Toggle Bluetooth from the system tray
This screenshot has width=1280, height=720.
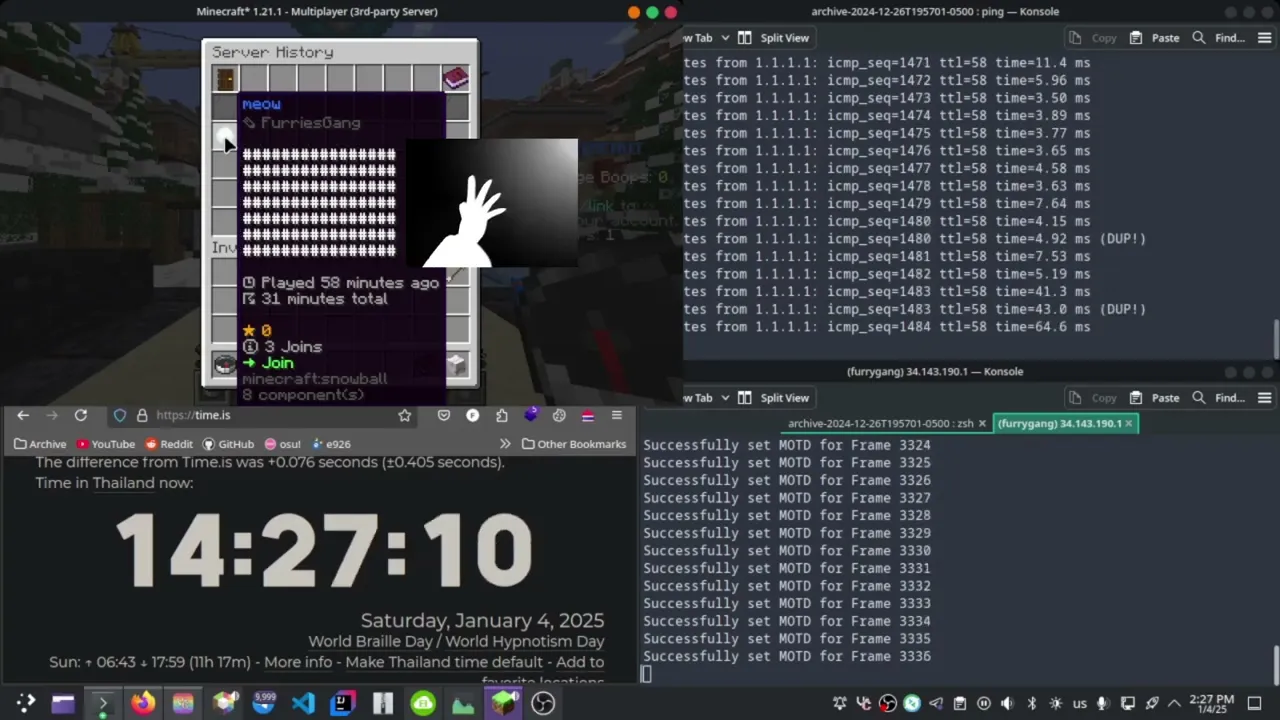pyautogui.click(x=1032, y=703)
